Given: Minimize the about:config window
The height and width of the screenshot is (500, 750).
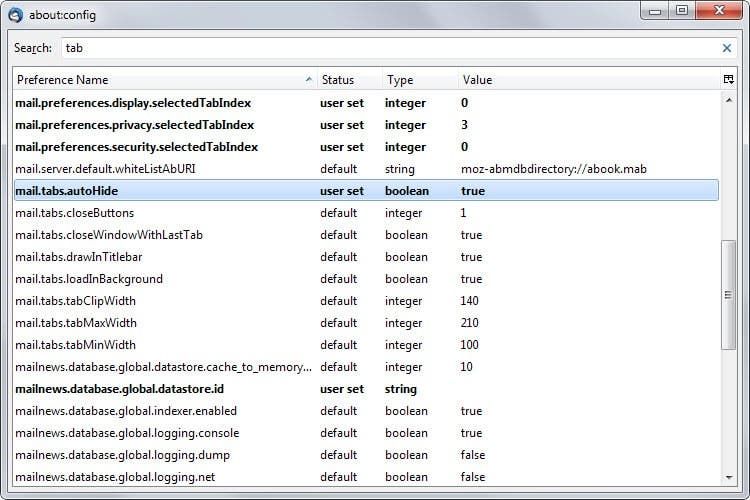Looking at the screenshot, I should tap(655, 11).
